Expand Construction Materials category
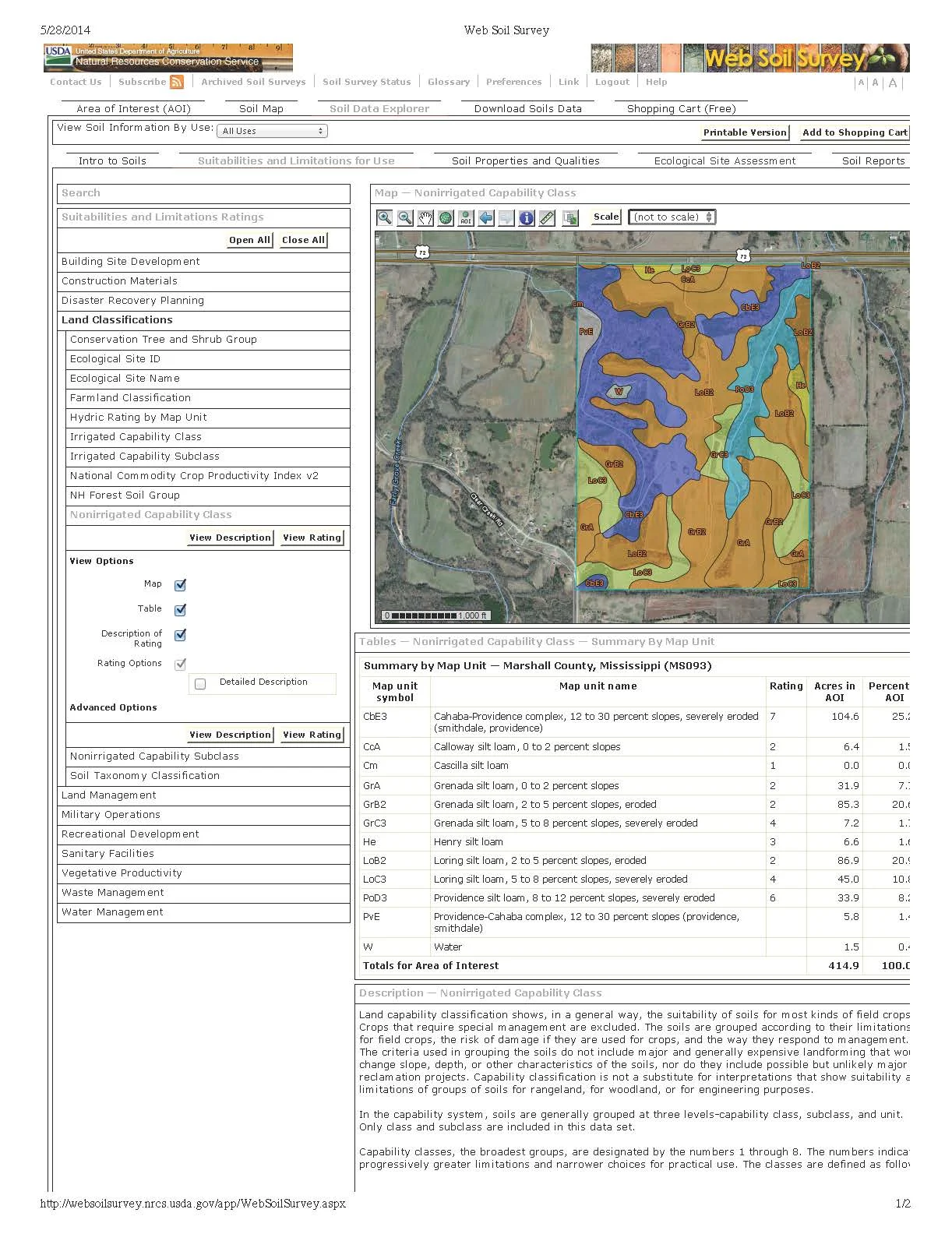The width and height of the screenshot is (952, 1234). (203, 281)
